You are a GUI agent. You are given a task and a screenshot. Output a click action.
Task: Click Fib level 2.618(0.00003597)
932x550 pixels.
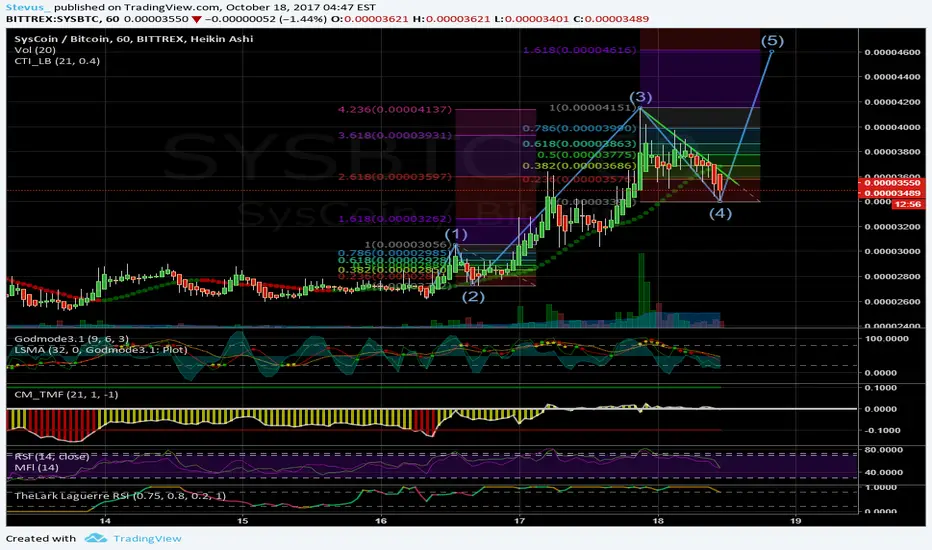[395, 177]
